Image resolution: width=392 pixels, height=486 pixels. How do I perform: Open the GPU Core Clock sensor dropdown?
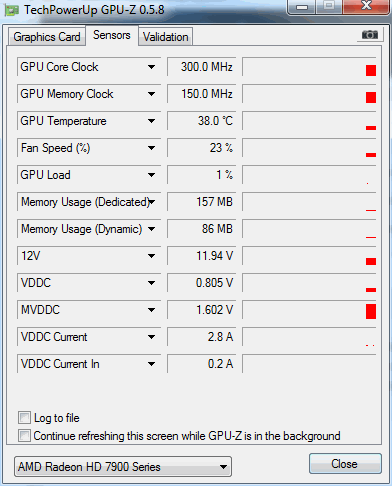coord(151,67)
